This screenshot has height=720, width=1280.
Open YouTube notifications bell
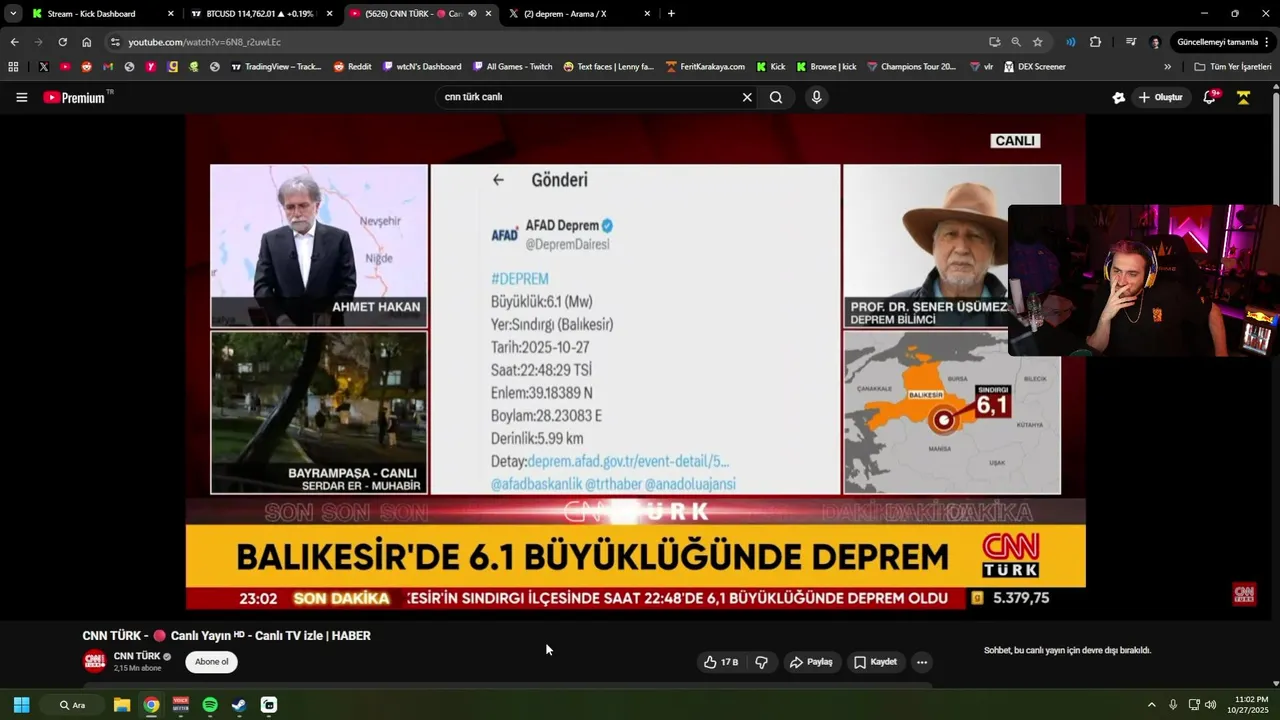point(1210,97)
